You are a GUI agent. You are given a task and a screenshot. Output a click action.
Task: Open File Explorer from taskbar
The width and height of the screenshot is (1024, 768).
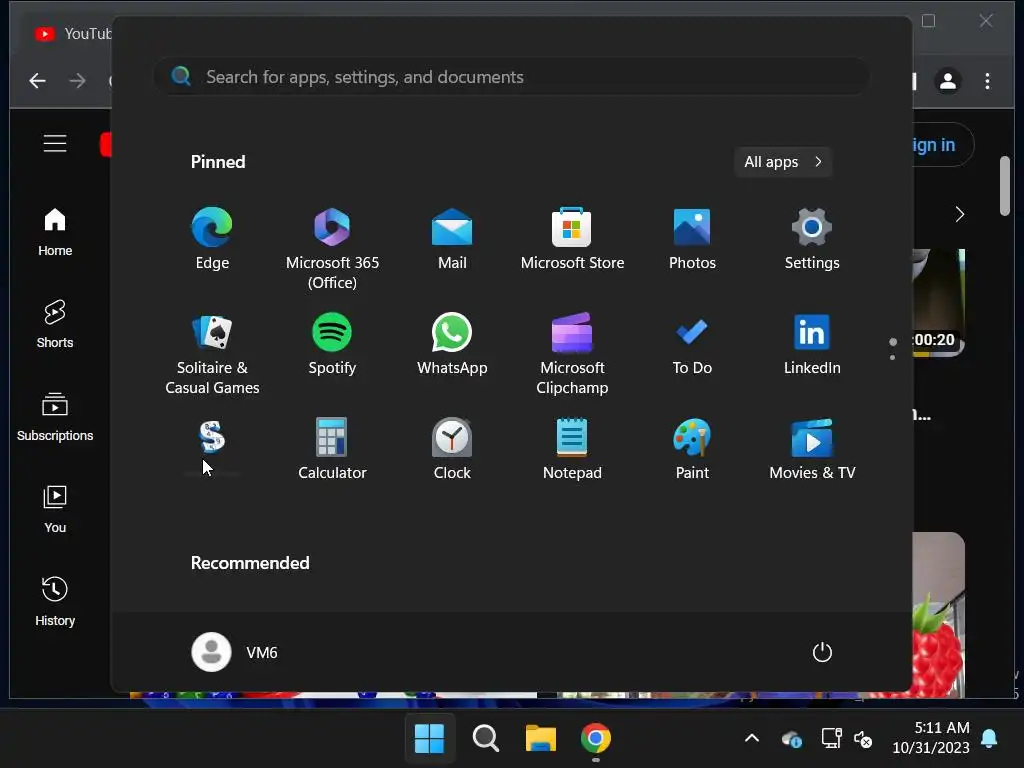(541, 738)
